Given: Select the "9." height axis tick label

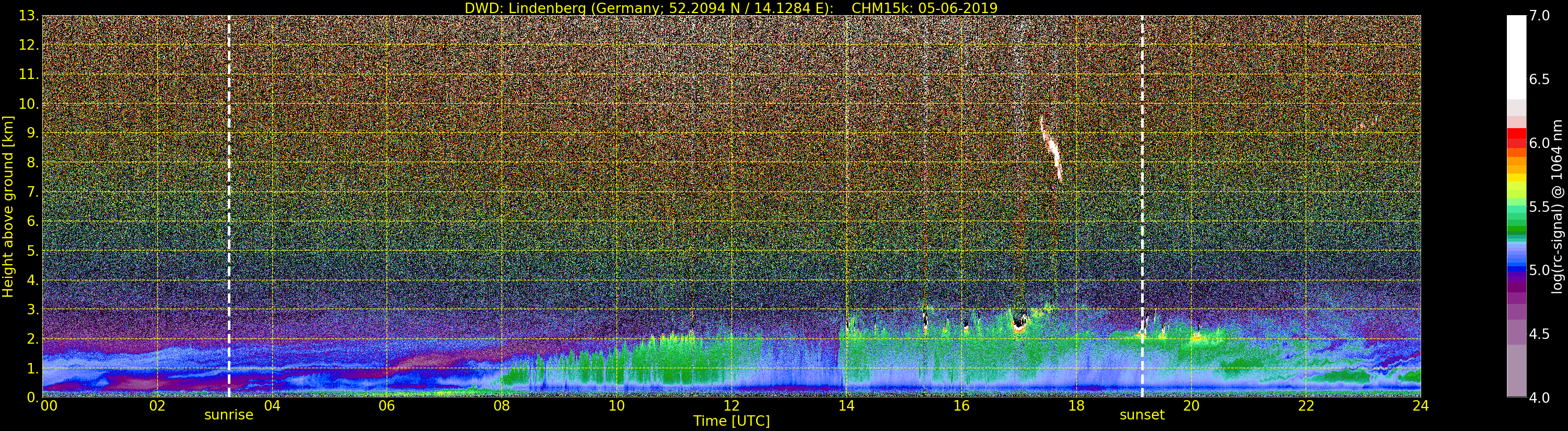Looking at the screenshot, I should (33, 133).
